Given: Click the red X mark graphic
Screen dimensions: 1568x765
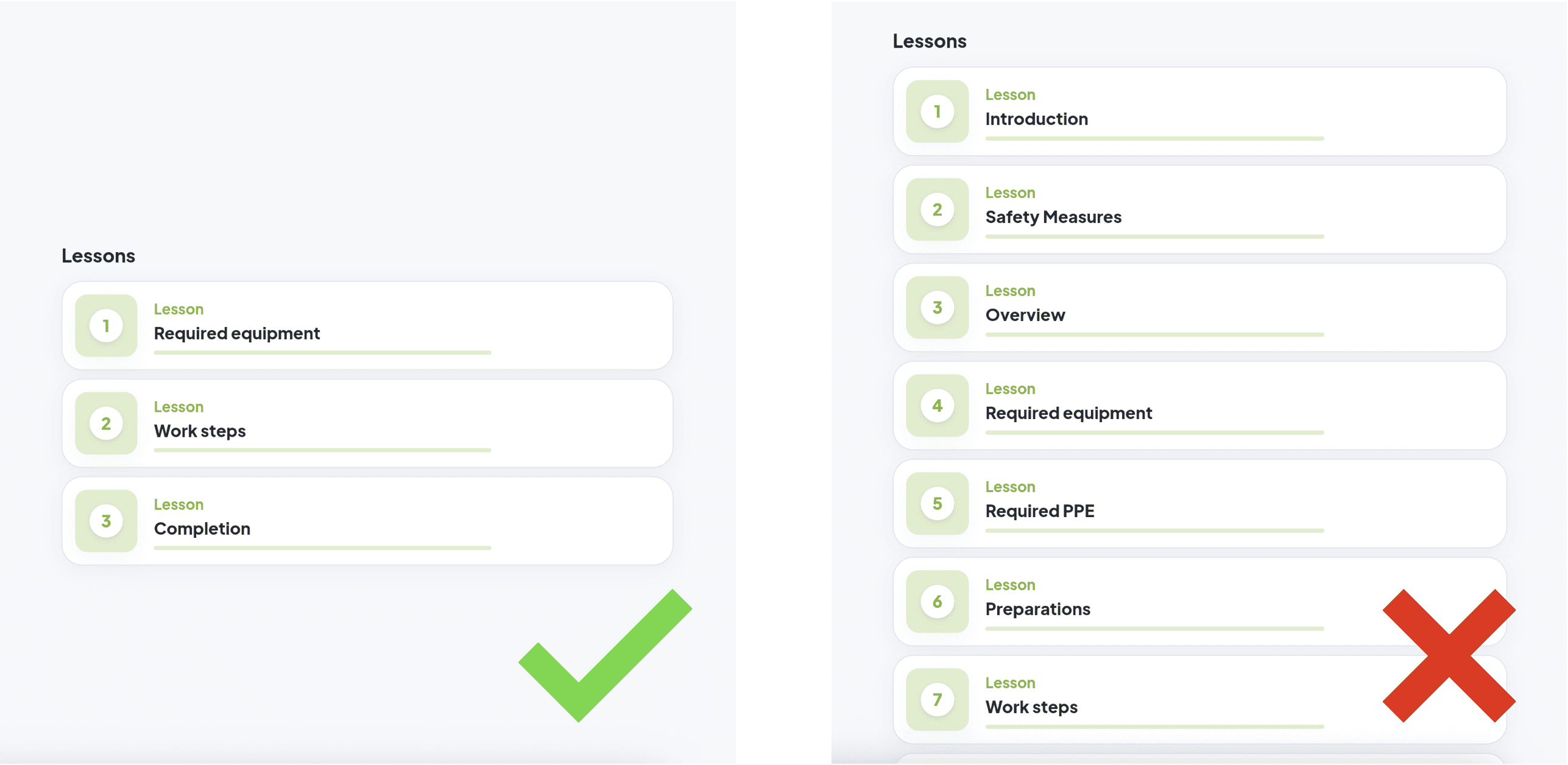Looking at the screenshot, I should [1449, 655].
